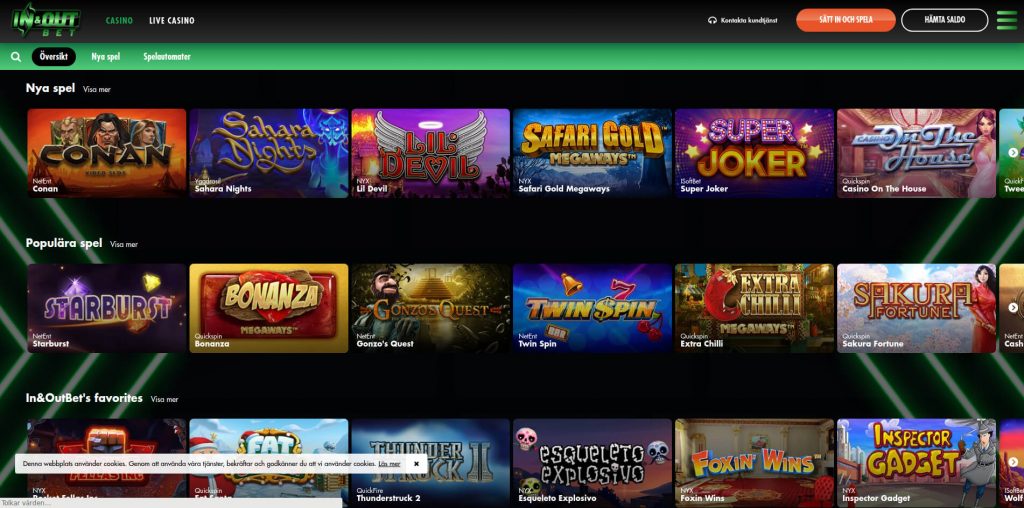Screen dimensions: 1024x508
Task: Open the search magnifier icon
Action: pyautogui.click(x=16, y=57)
